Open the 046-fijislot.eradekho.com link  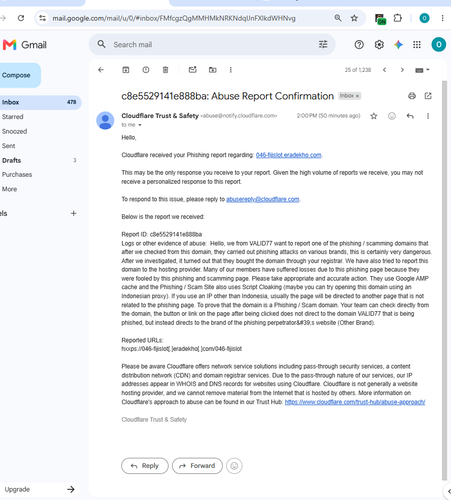tap(288, 155)
